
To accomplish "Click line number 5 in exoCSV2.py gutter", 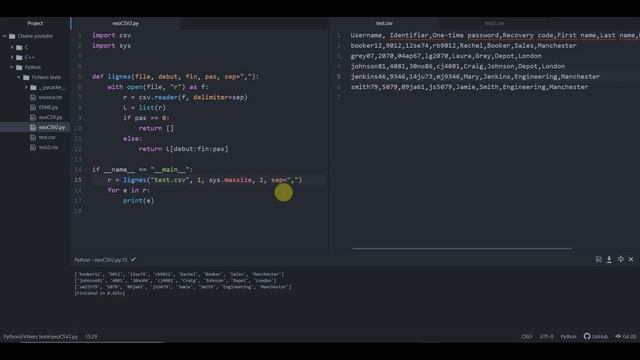I will 80,77.
